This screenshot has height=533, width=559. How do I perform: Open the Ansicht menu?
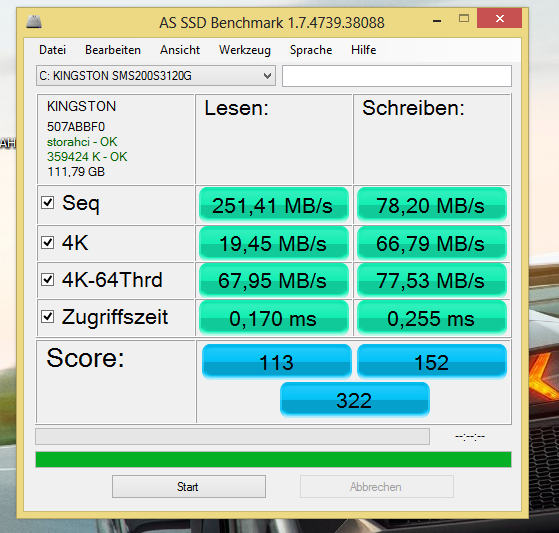click(180, 50)
